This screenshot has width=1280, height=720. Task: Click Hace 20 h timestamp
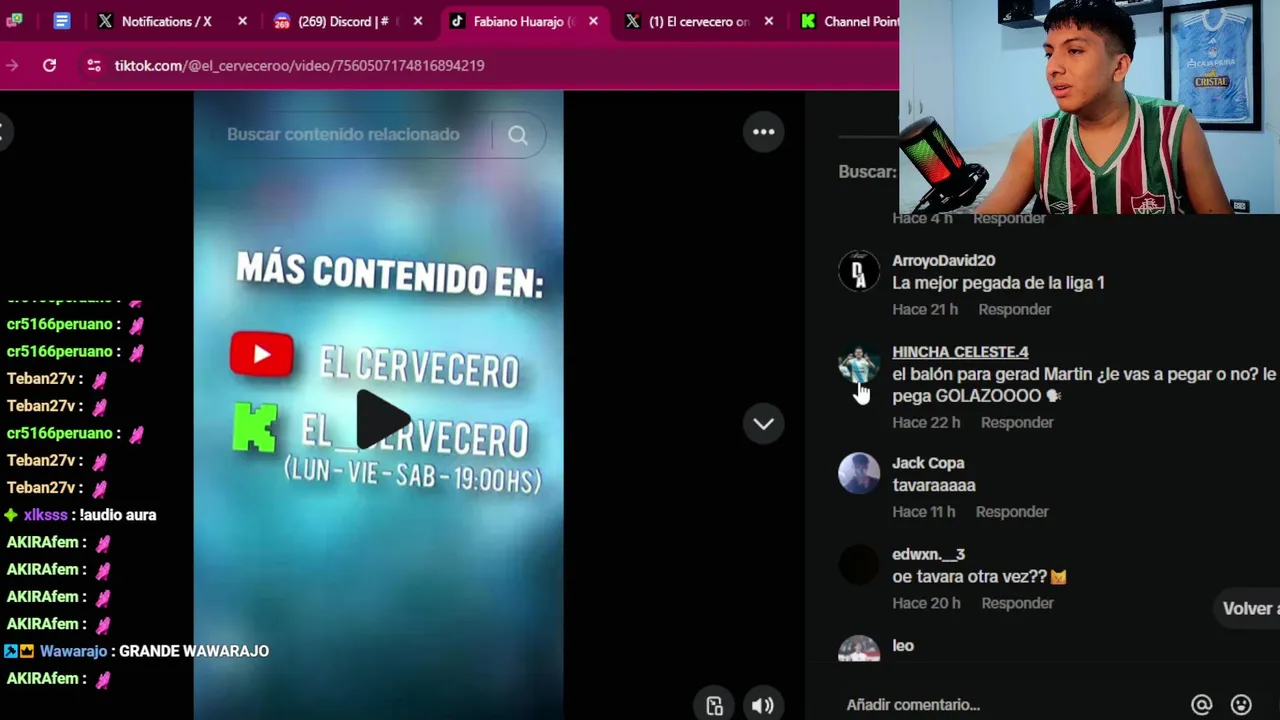coord(926,603)
